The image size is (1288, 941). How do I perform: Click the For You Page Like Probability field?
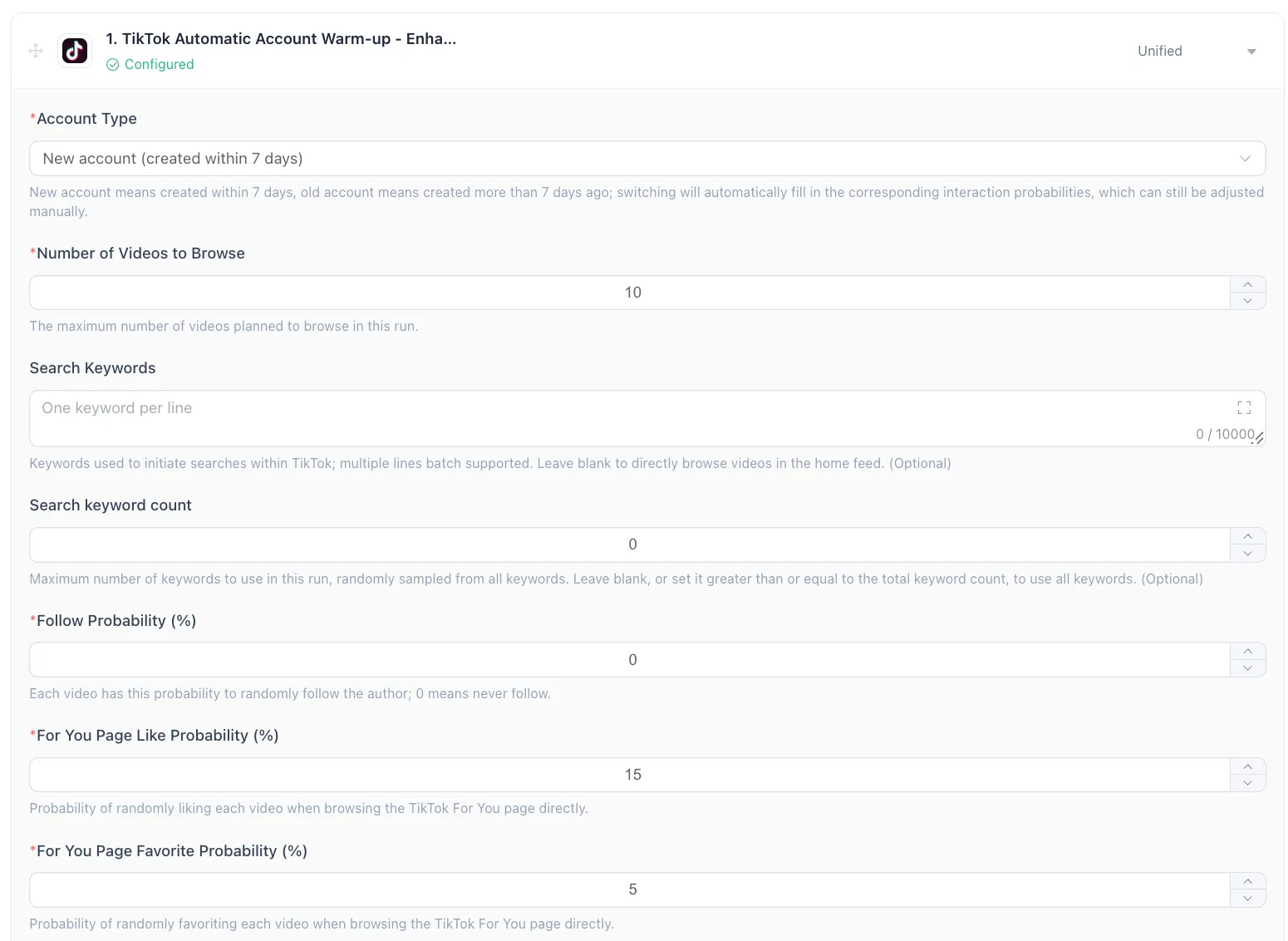630,775
